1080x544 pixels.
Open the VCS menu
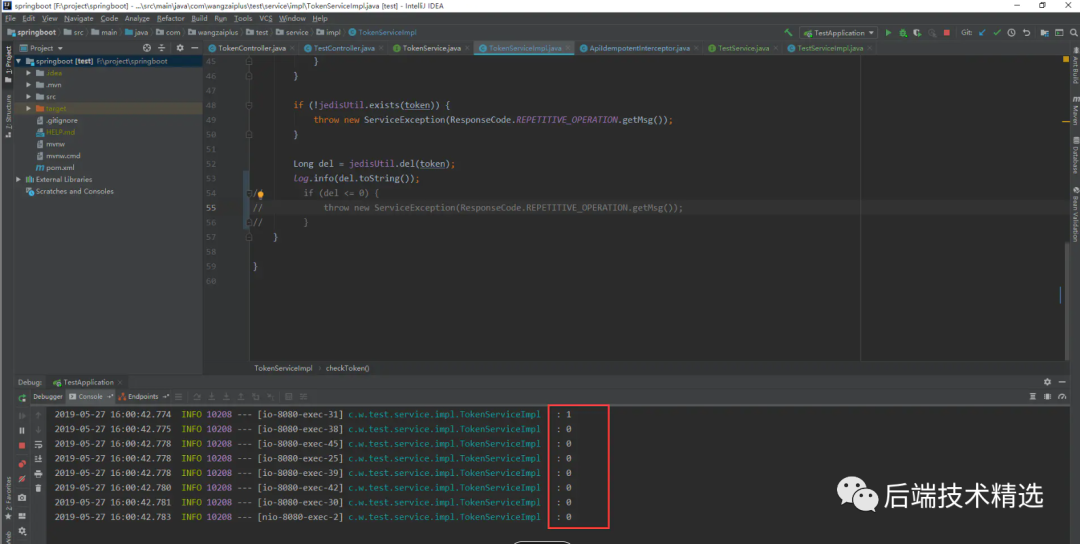[266, 19]
